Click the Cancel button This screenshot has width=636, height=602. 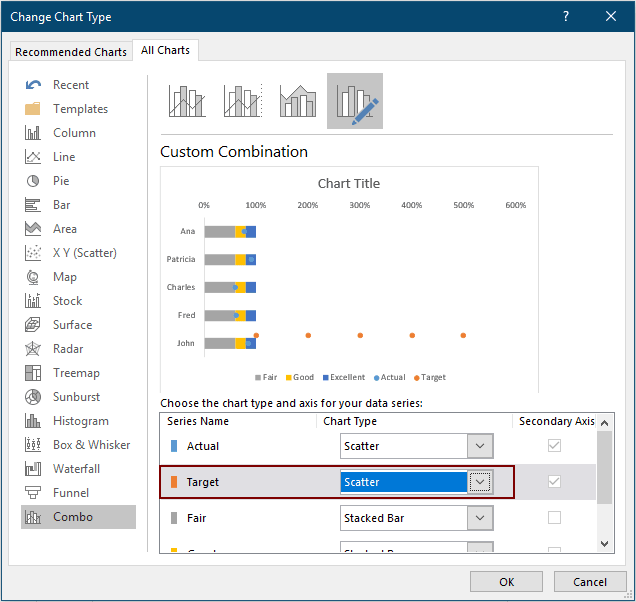tap(590, 582)
